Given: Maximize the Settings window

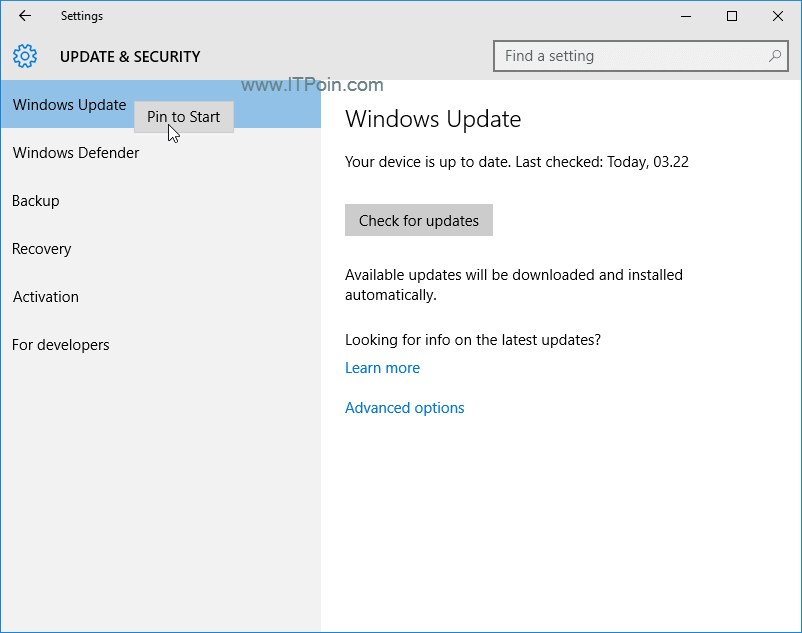Looking at the screenshot, I should [x=732, y=16].
